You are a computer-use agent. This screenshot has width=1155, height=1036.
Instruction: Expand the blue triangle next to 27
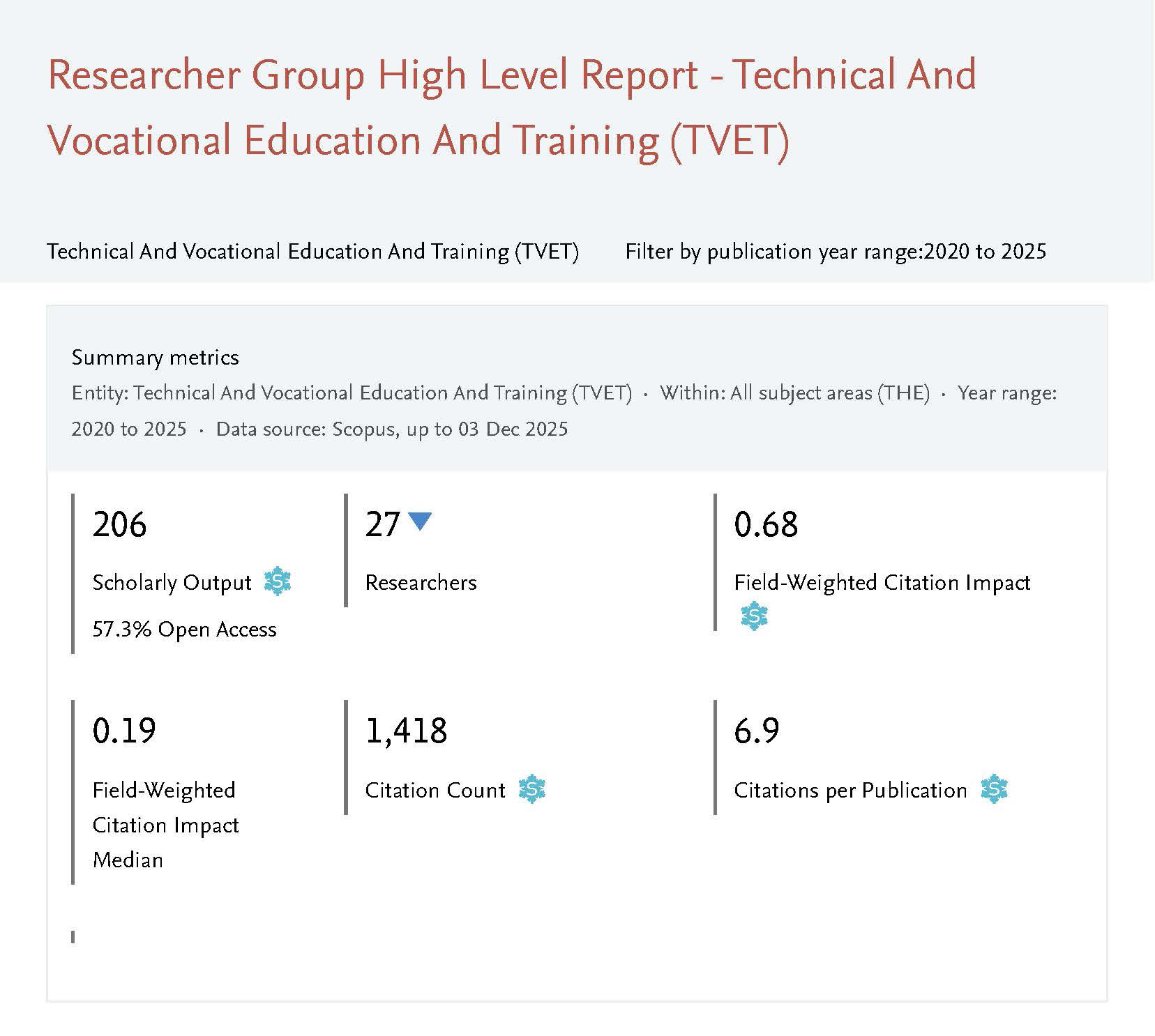coord(419,521)
